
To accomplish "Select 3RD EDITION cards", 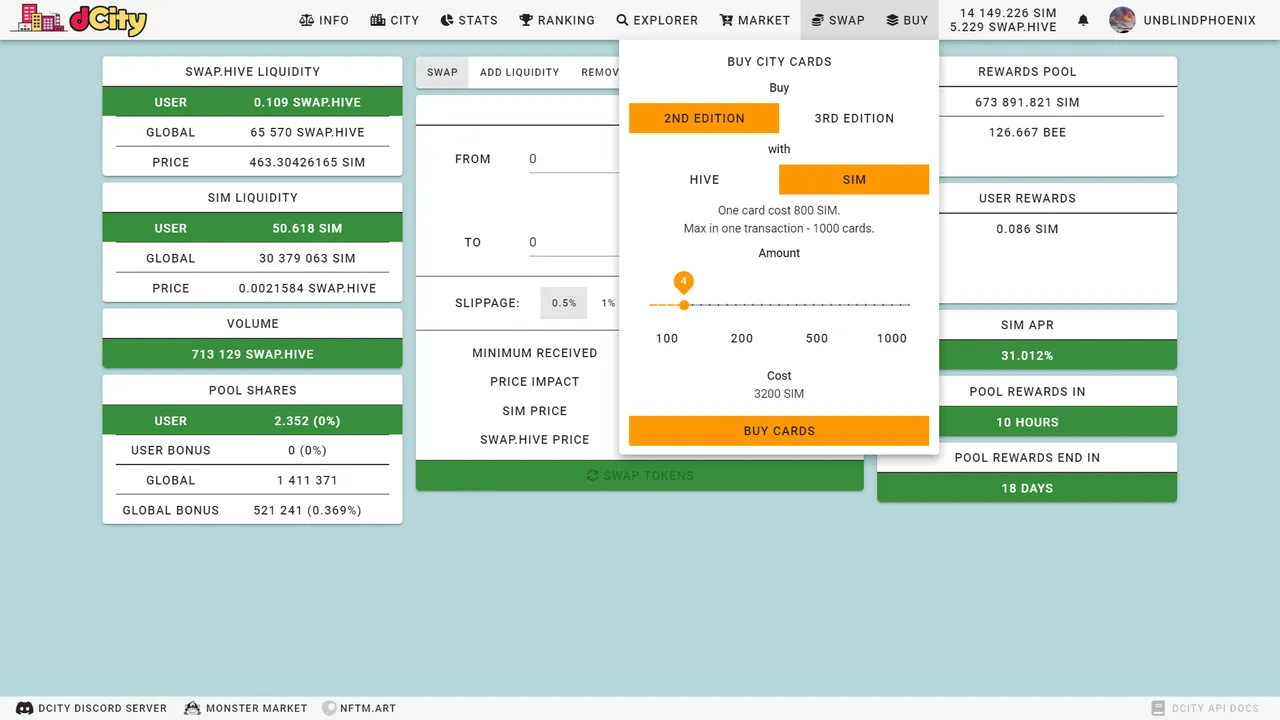I will pos(854,118).
